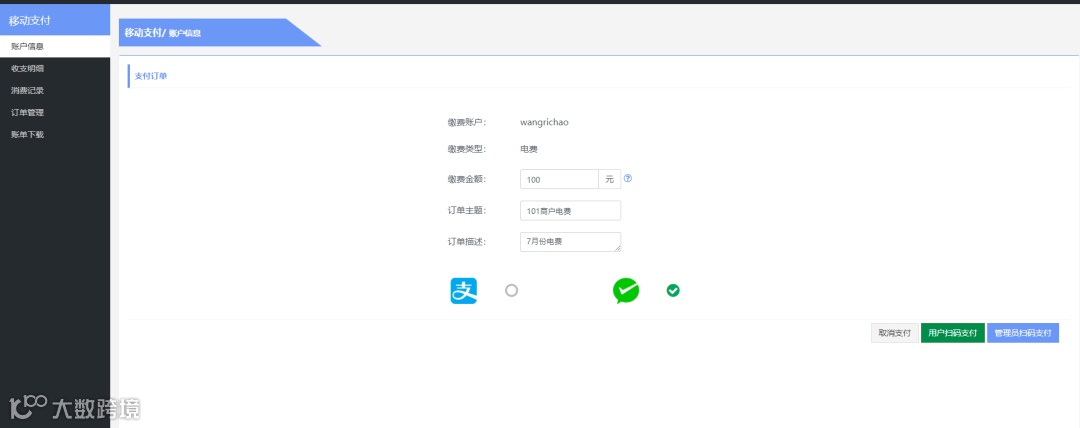Click the WeChat Pay logo icon
1080x428 pixels.
pyautogui.click(x=626, y=291)
